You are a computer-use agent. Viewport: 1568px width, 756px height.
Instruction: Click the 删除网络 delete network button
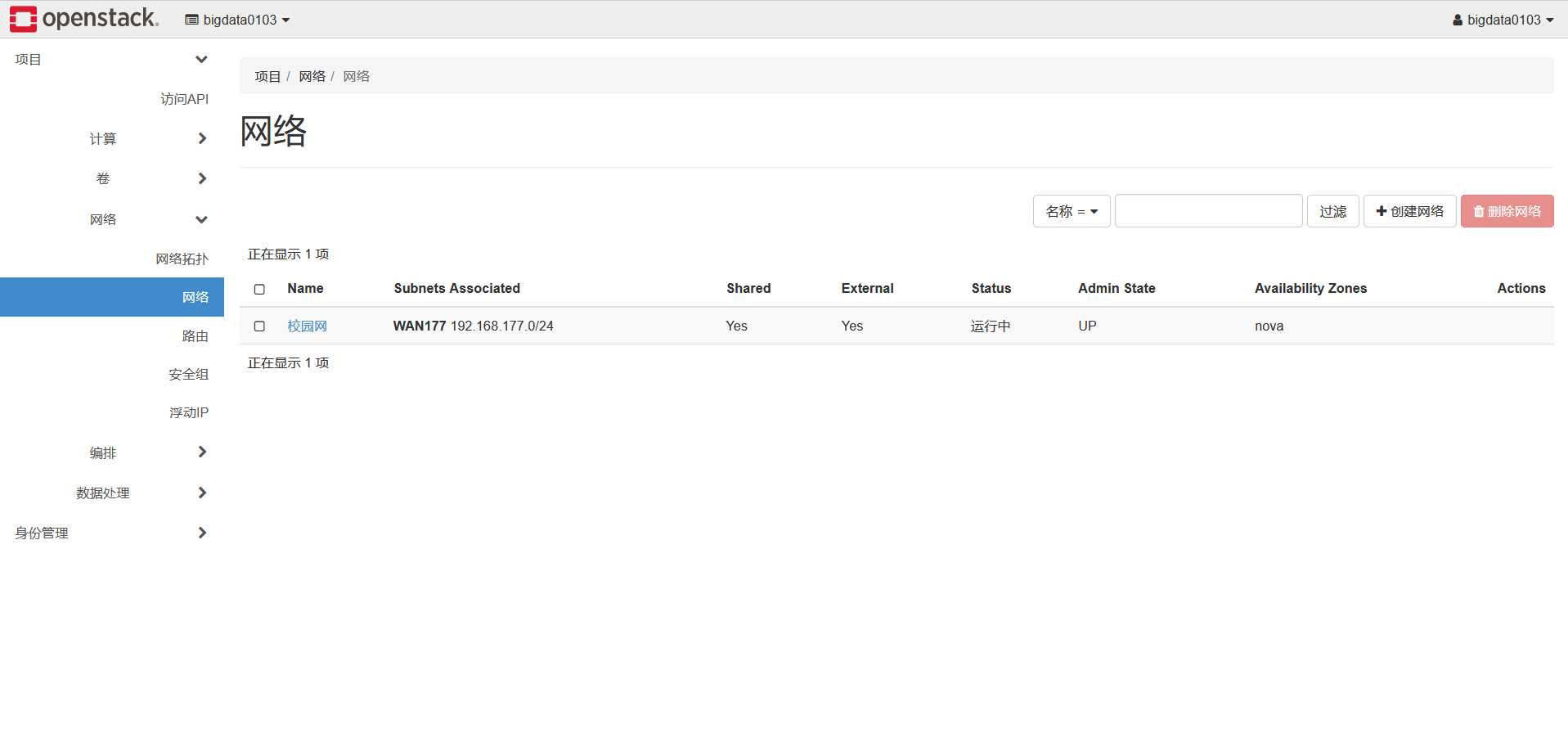(1507, 211)
